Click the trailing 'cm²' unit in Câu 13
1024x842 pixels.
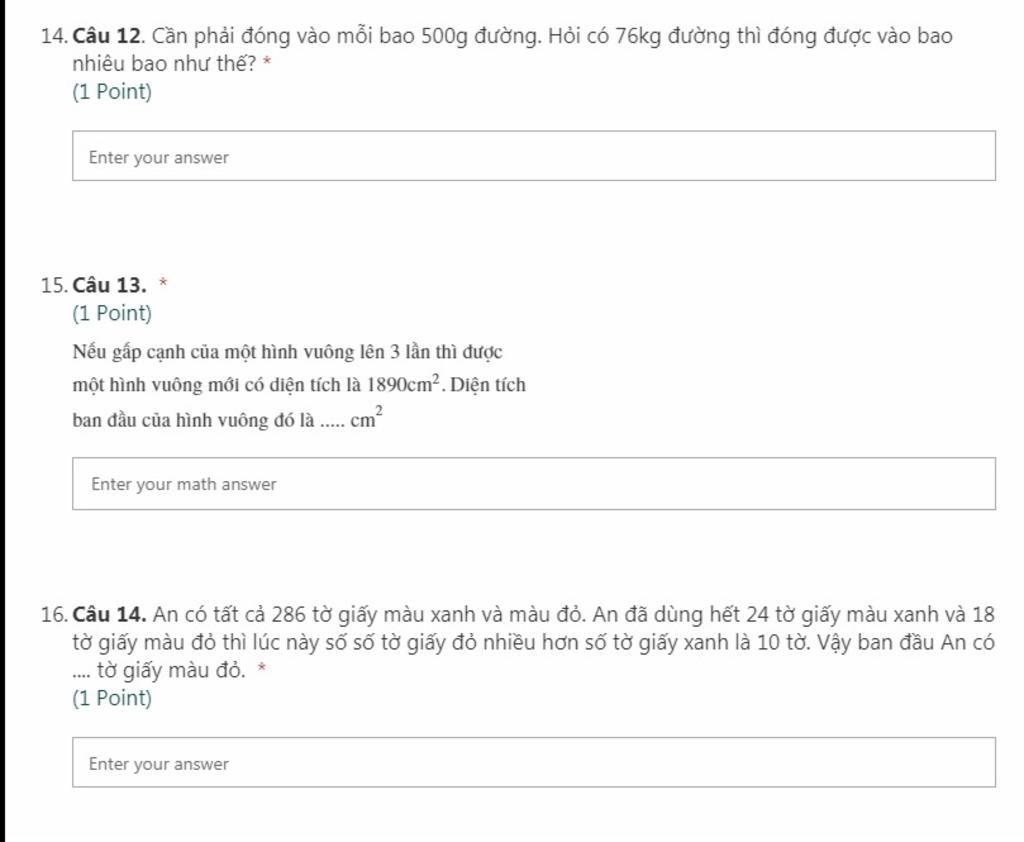pos(366,418)
